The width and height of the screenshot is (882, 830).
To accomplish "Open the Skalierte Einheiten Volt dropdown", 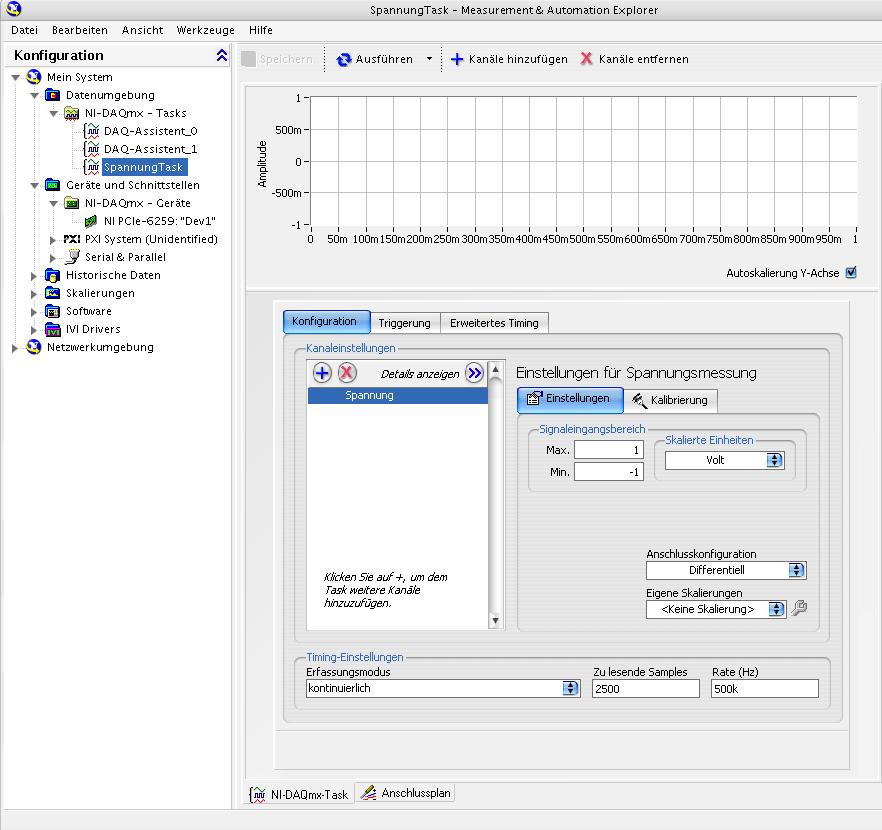I will [x=774, y=460].
